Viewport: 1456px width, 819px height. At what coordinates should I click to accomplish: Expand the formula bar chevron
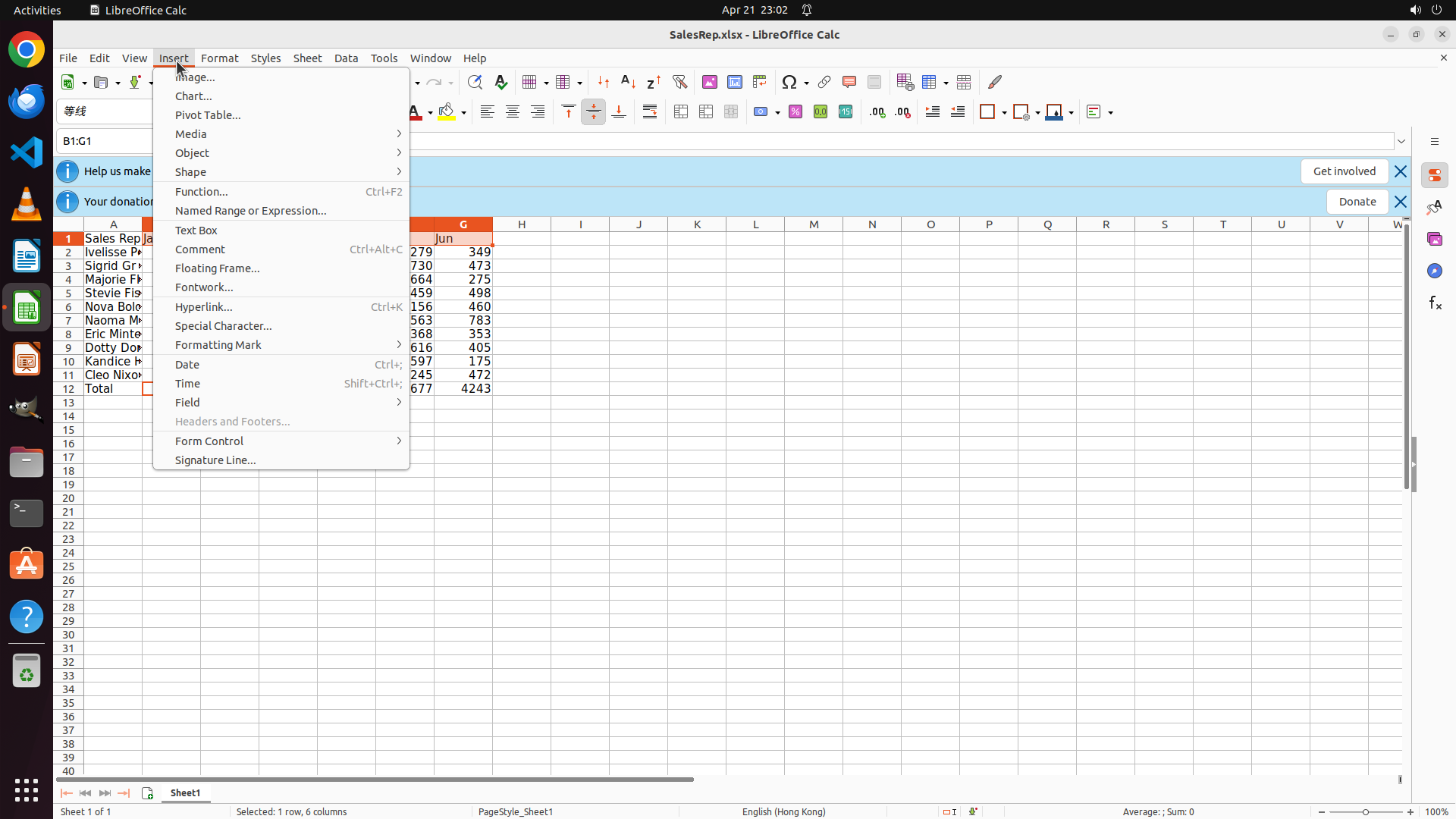click(1401, 141)
